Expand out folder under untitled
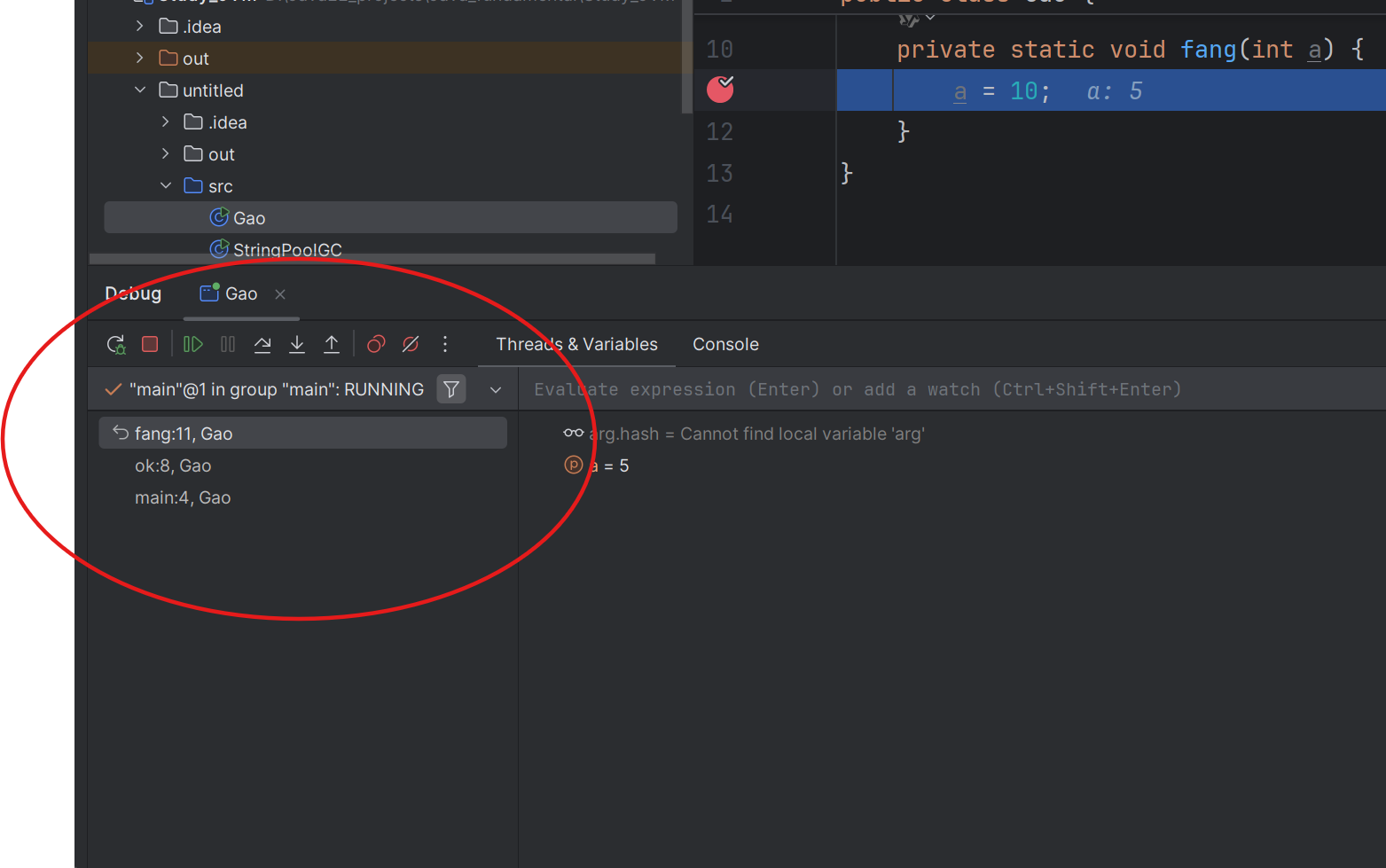Screen dimensions: 1386x868 click(165, 154)
